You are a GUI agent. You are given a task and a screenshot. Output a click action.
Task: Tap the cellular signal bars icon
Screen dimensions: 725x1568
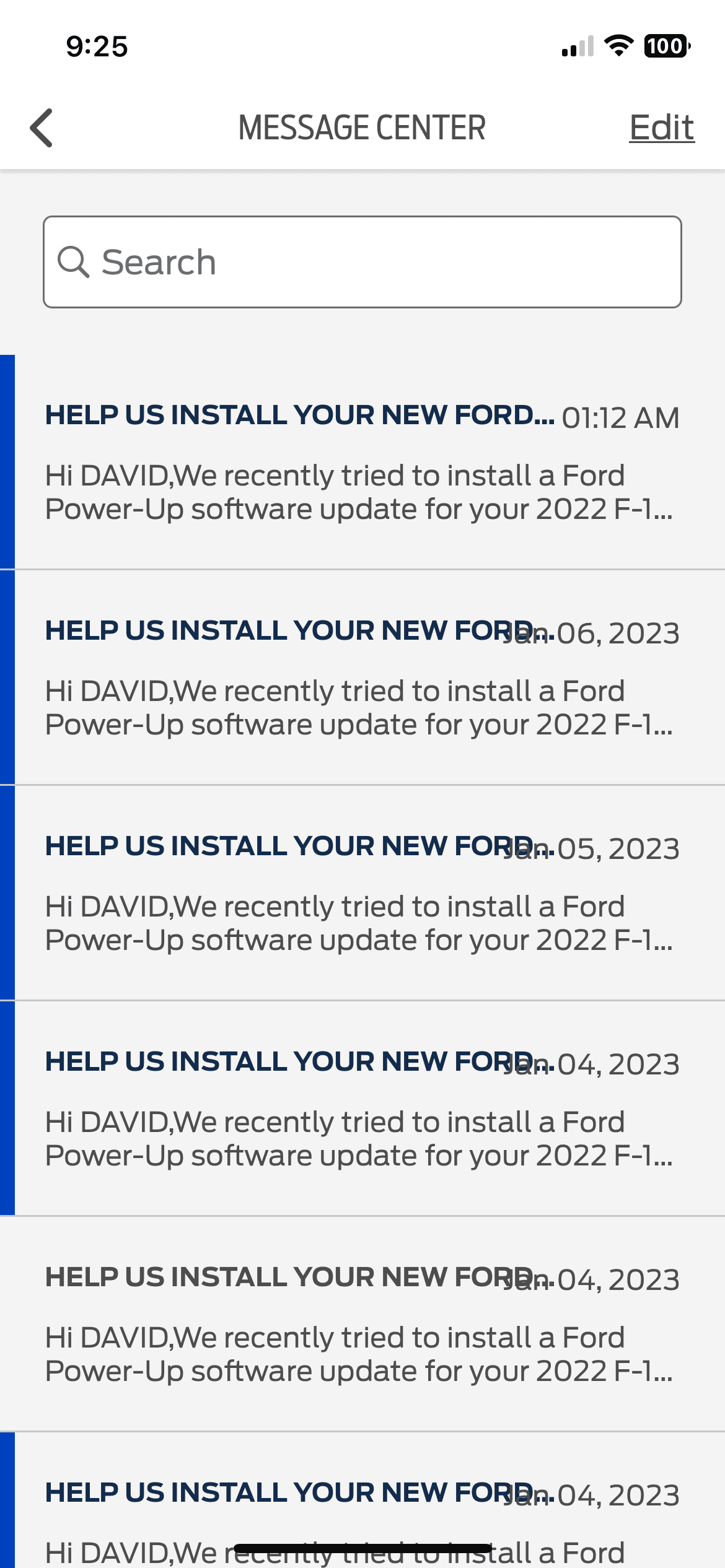[578, 47]
